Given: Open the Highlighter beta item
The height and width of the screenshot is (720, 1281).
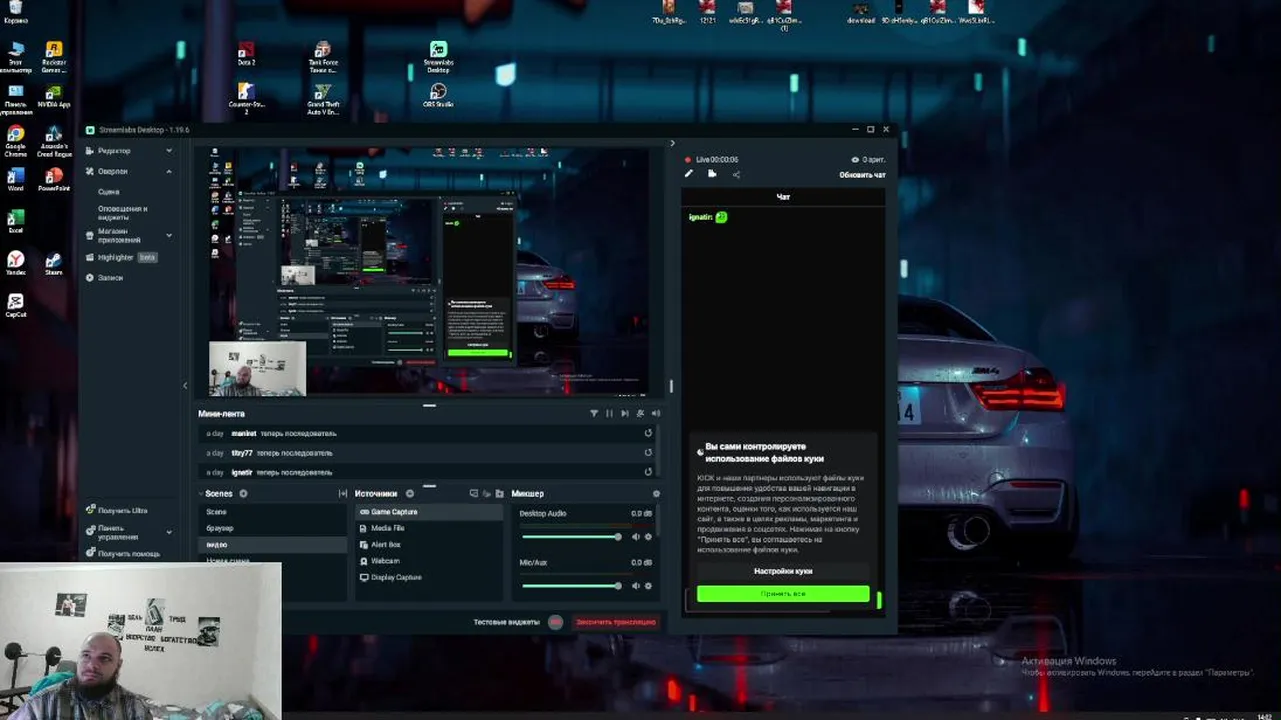Looking at the screenshot, I should coord(121,257).
